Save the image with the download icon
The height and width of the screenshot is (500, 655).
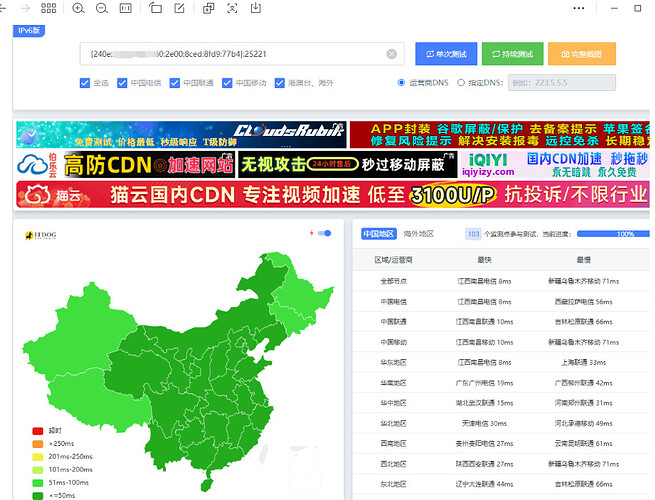[x=256, y=8]
